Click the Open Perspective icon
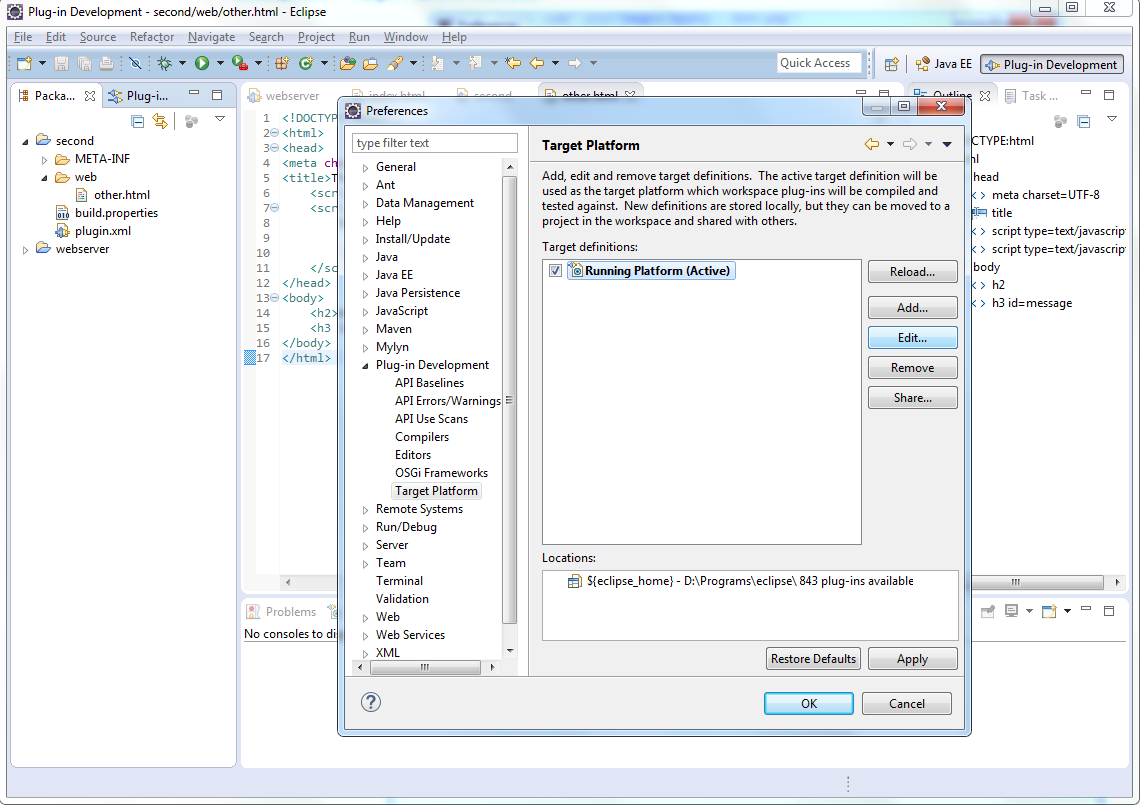Viewport: 1140px width, 805px height. (891, 64)
